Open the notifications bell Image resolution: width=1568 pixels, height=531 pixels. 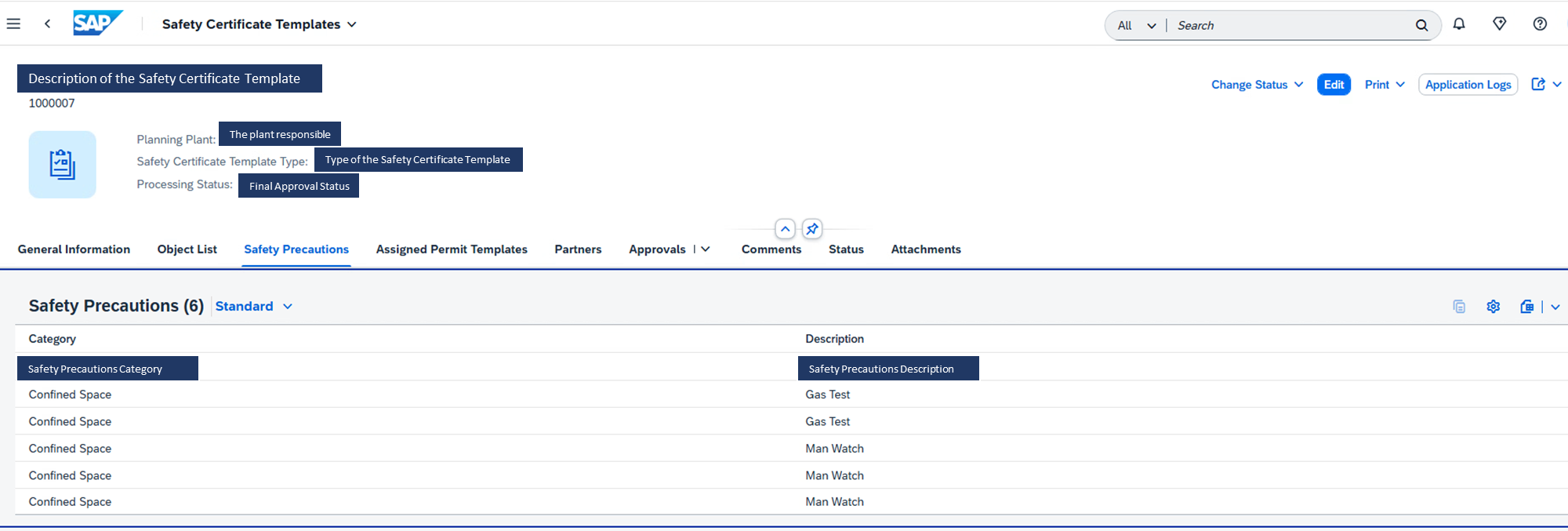(x=1458, y=24)
